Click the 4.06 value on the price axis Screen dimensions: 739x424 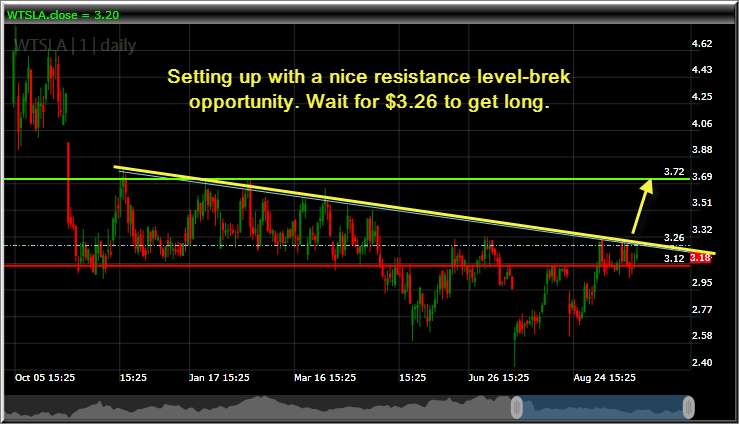coord(702,123)
